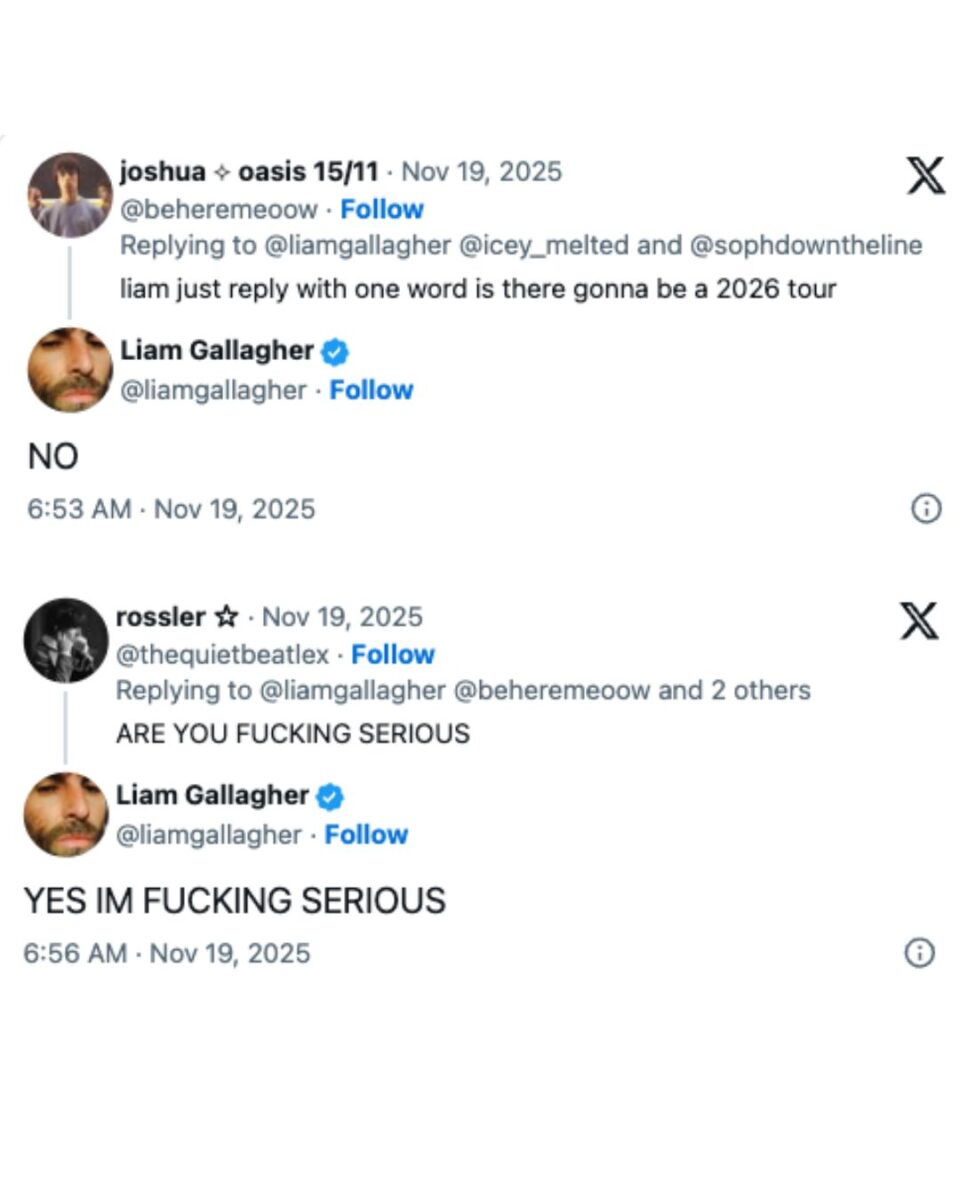
Task: Follow @thequietbeatlex account
Action: (393, 654)
